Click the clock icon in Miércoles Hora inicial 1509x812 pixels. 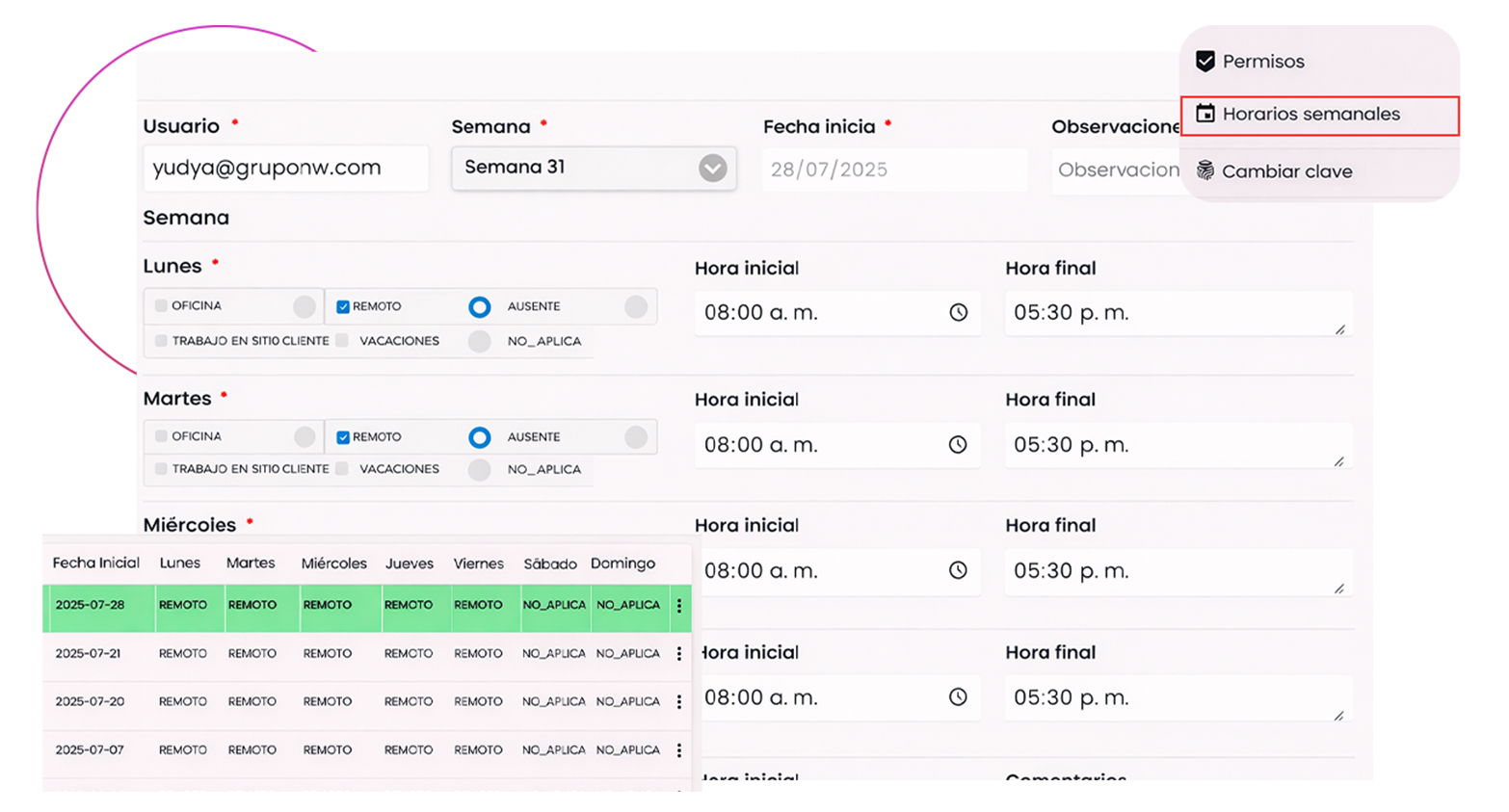tap(958, 570)
